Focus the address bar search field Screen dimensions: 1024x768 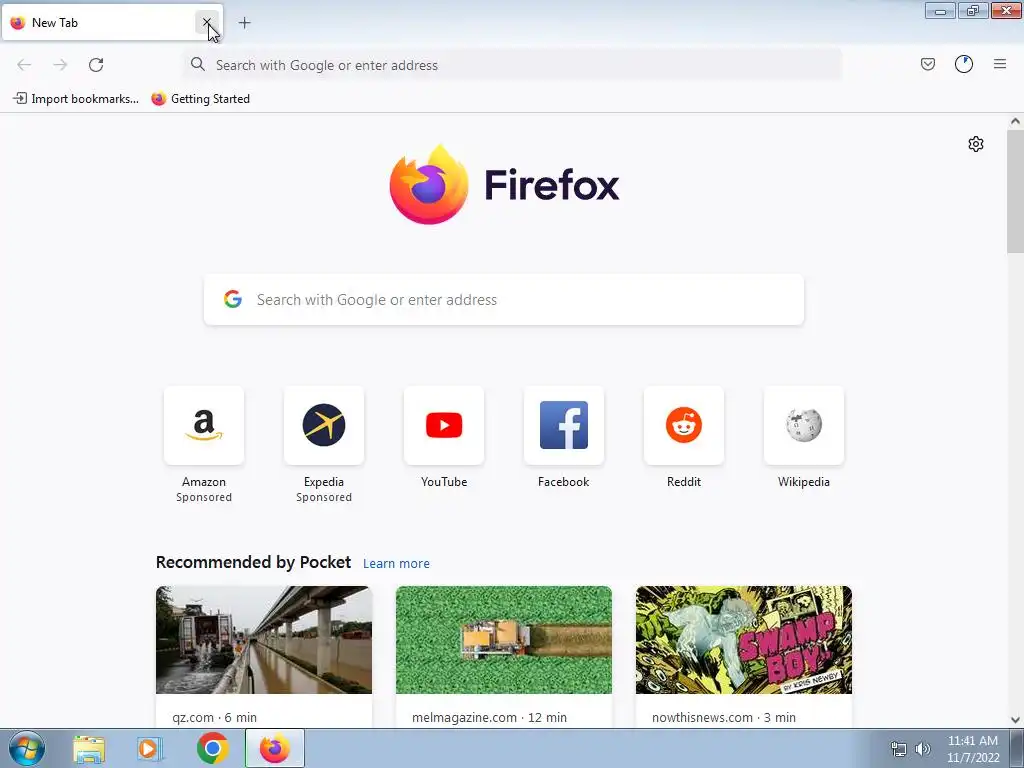[512, 65]
